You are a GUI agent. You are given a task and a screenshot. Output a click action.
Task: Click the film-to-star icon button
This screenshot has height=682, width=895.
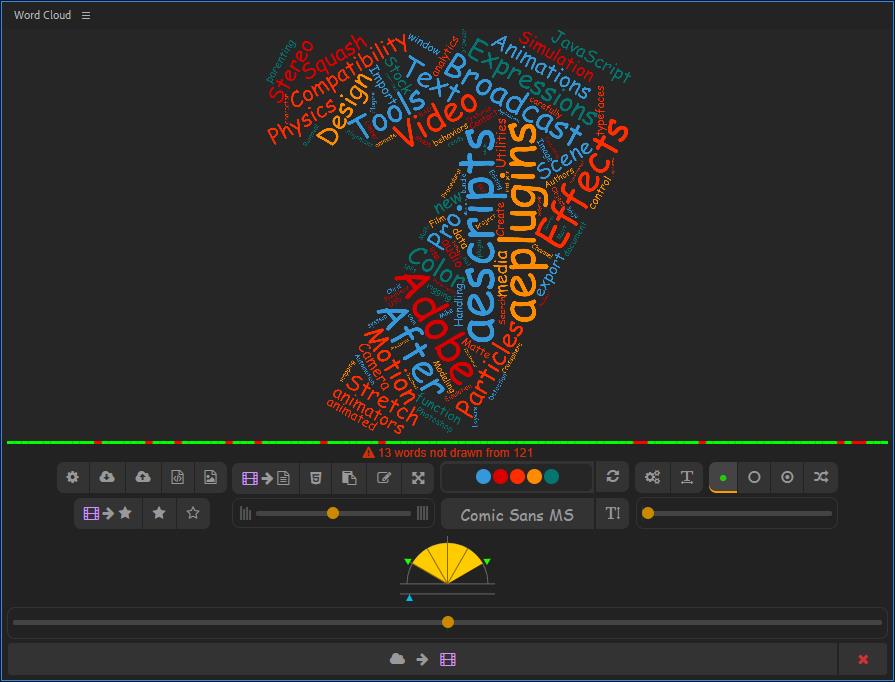coord(108,513)
